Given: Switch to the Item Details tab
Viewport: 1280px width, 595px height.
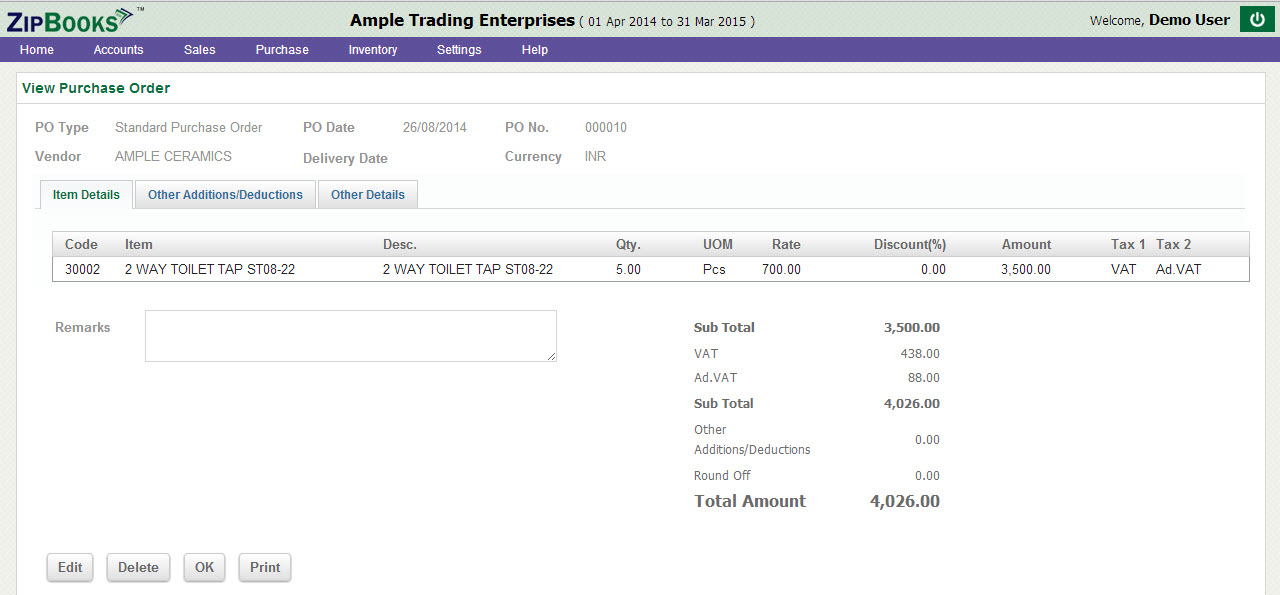Looking at the screenshot, I should pos(86,195).
